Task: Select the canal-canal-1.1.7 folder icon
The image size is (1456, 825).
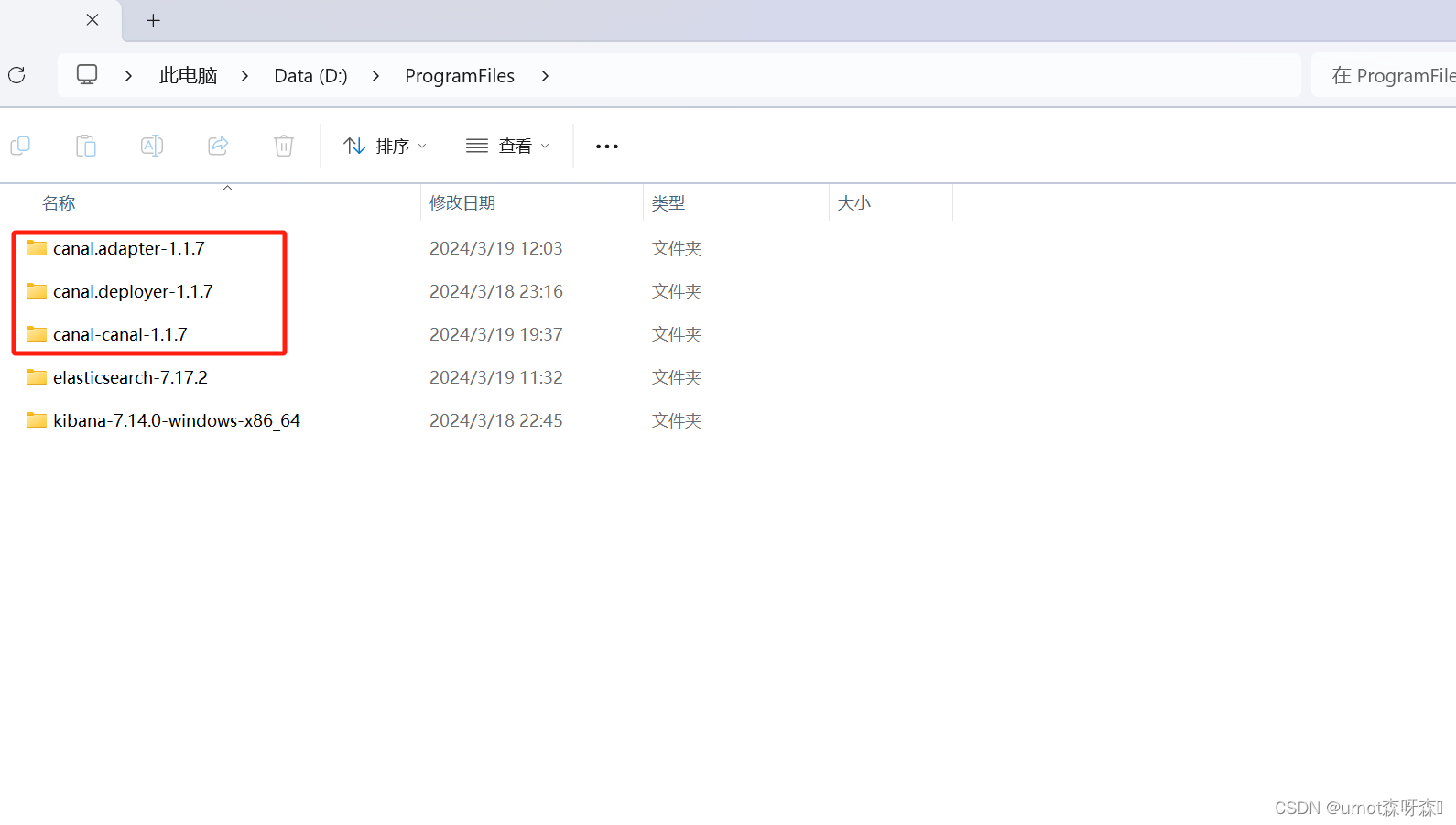Action: [37, 334]
